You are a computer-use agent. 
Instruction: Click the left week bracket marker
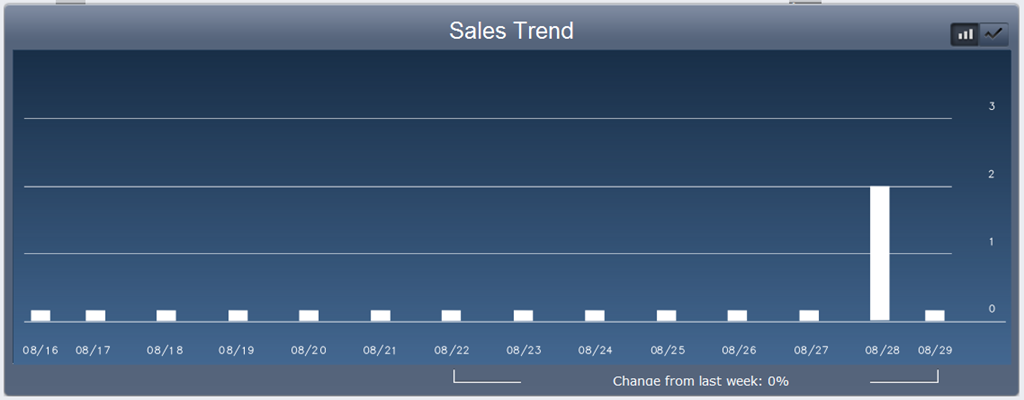[487, 378]
